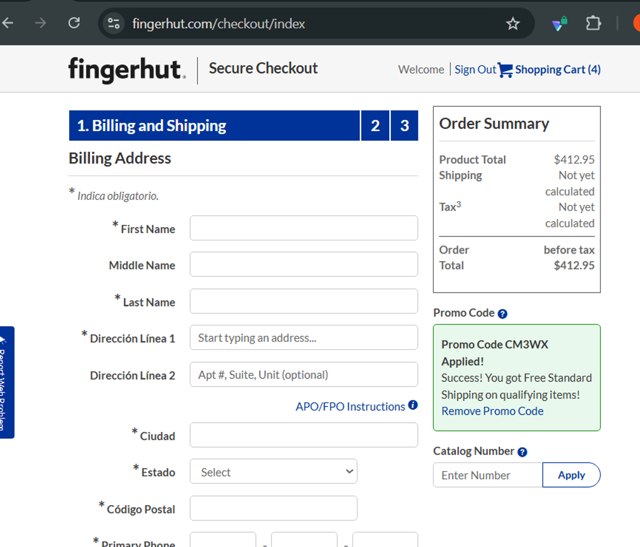The width and height of the screenshot is (640, 547).
Task: Click the shopping cart icon
Action: click(505, 70)
